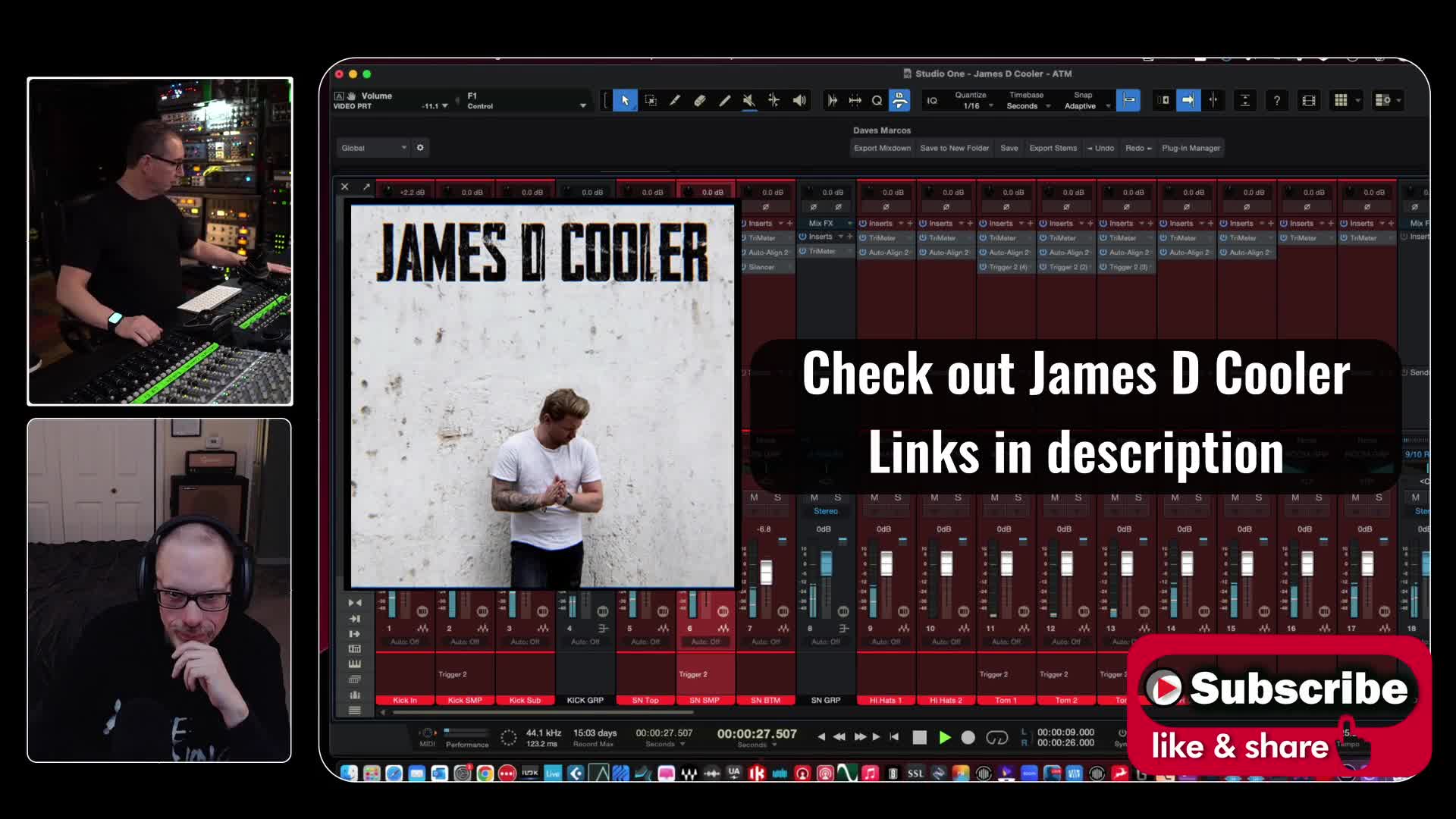Click Save to New Folder button
Image resolution: width=1456 pixels, height=819 pixels.
(x=954, y=149)
